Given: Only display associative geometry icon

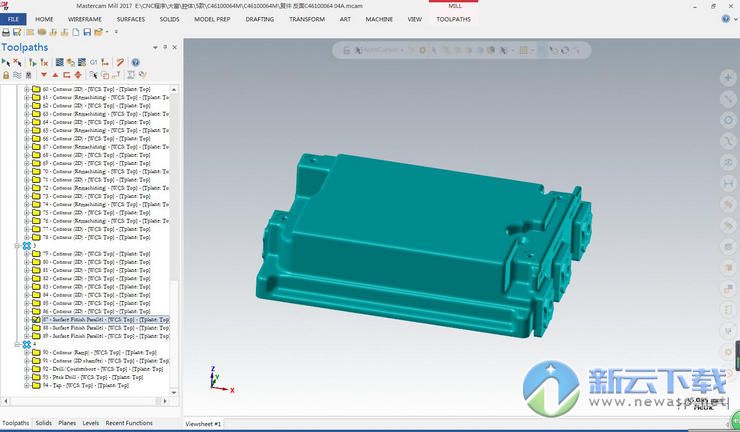Looking at the screenshot, I should [x=105, y=75].
